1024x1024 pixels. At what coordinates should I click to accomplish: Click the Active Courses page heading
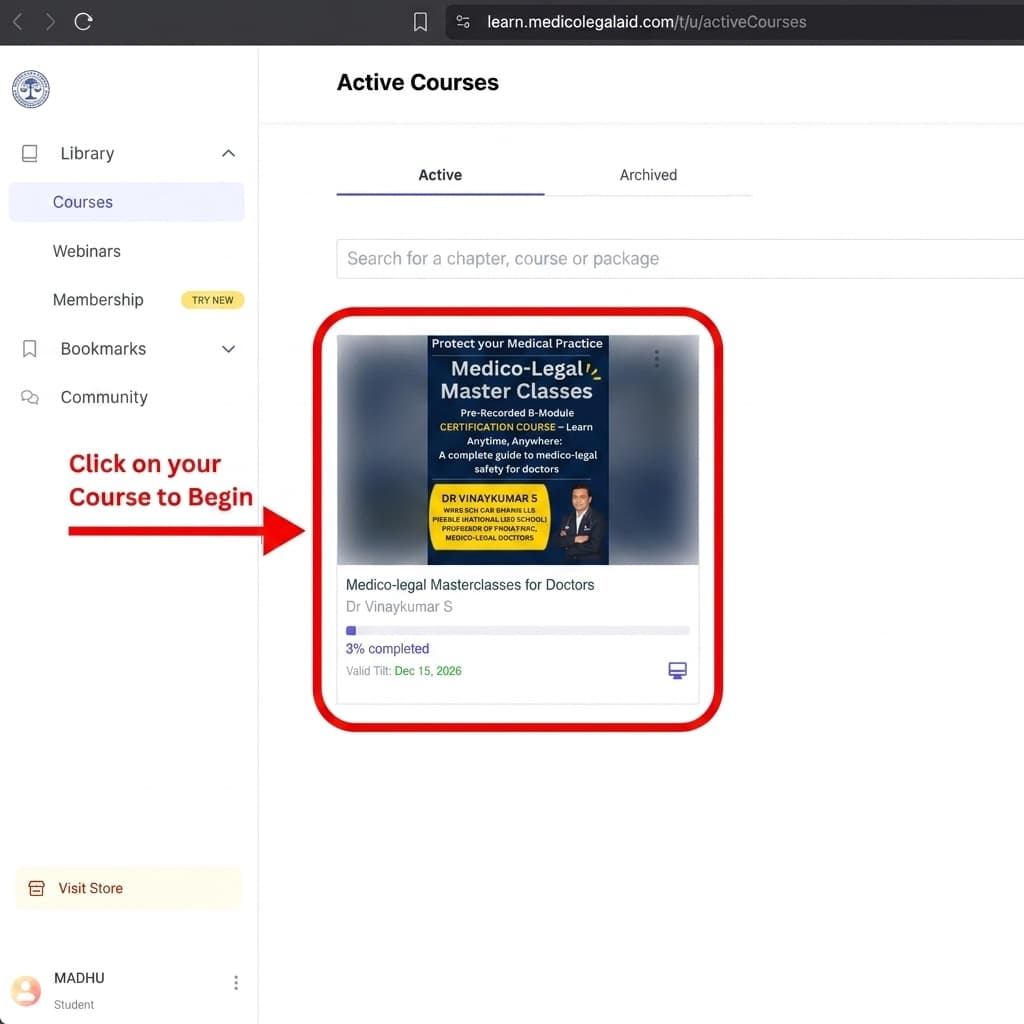click(417, 83)
